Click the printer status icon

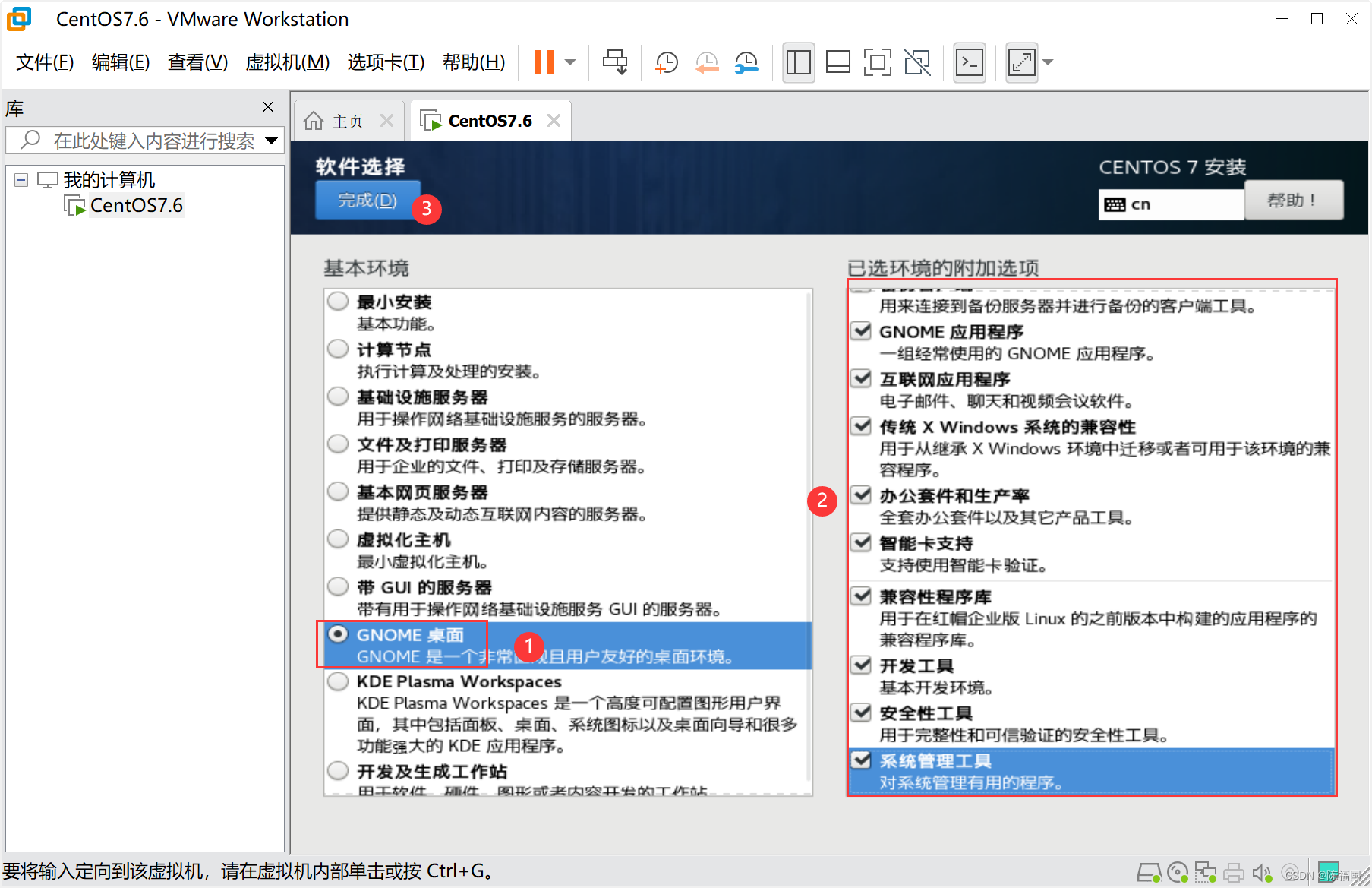[x=1234, y=873]
